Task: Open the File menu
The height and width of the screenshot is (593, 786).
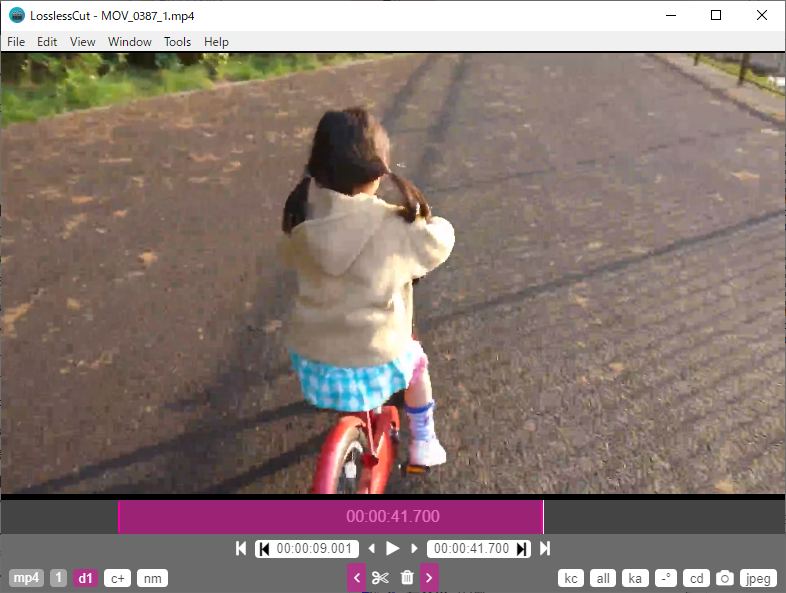Action: [16, 42]
